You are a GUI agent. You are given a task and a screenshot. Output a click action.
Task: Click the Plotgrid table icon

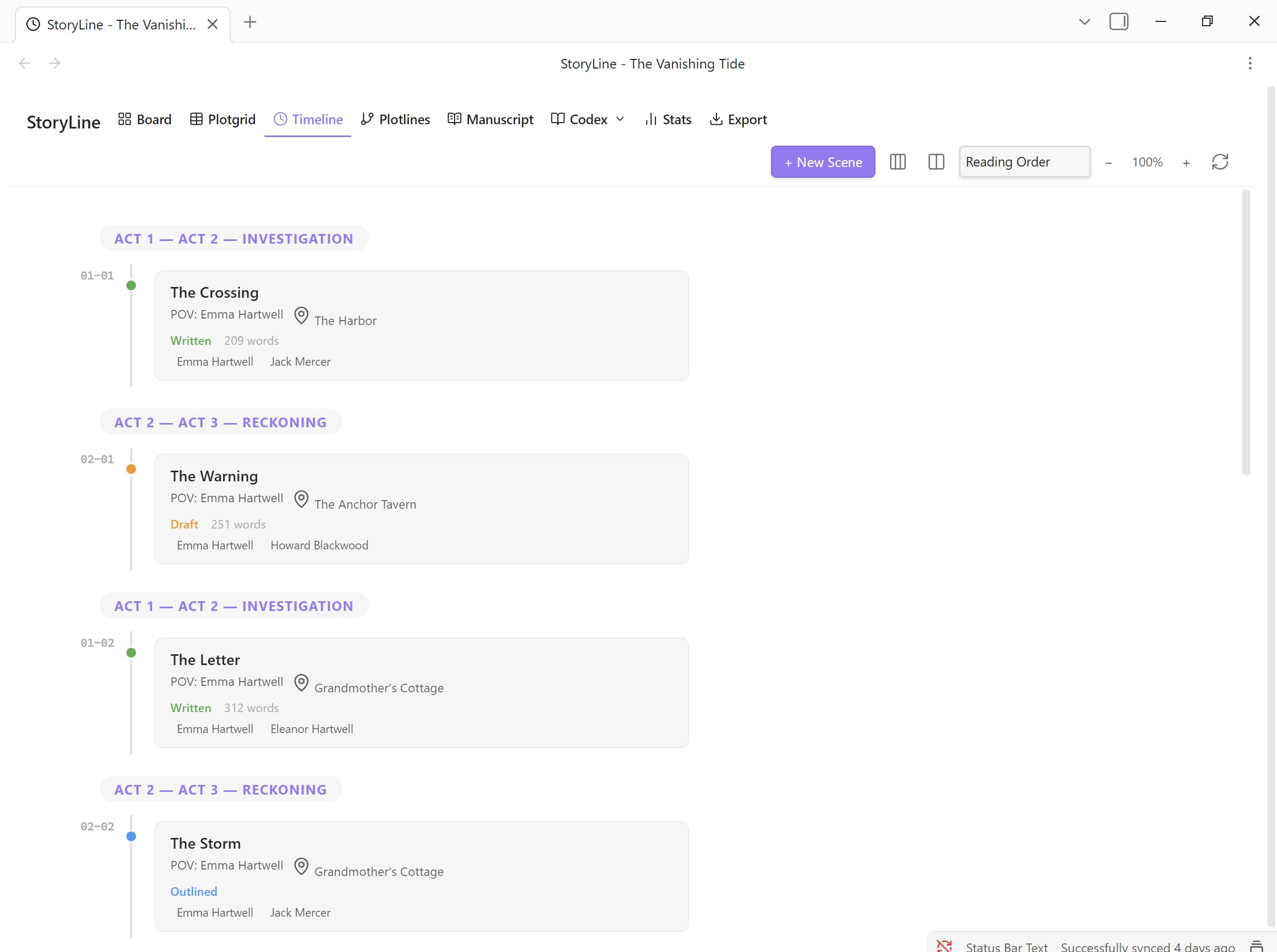point(196,119)
